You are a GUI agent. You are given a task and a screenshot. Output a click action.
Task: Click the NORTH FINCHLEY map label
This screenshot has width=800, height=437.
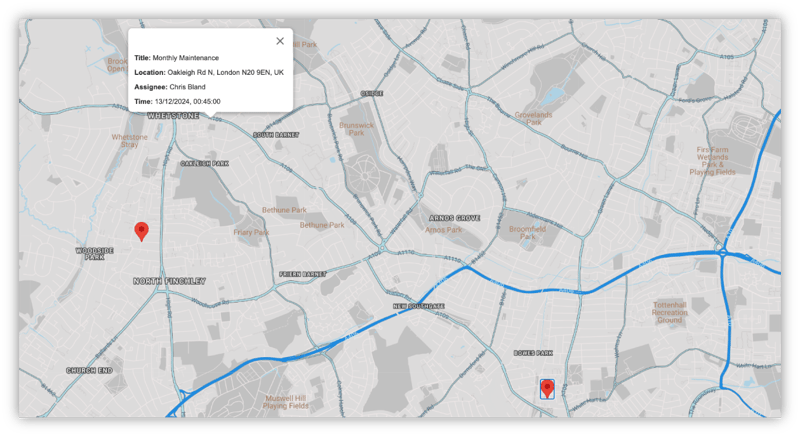coord(169,281)
